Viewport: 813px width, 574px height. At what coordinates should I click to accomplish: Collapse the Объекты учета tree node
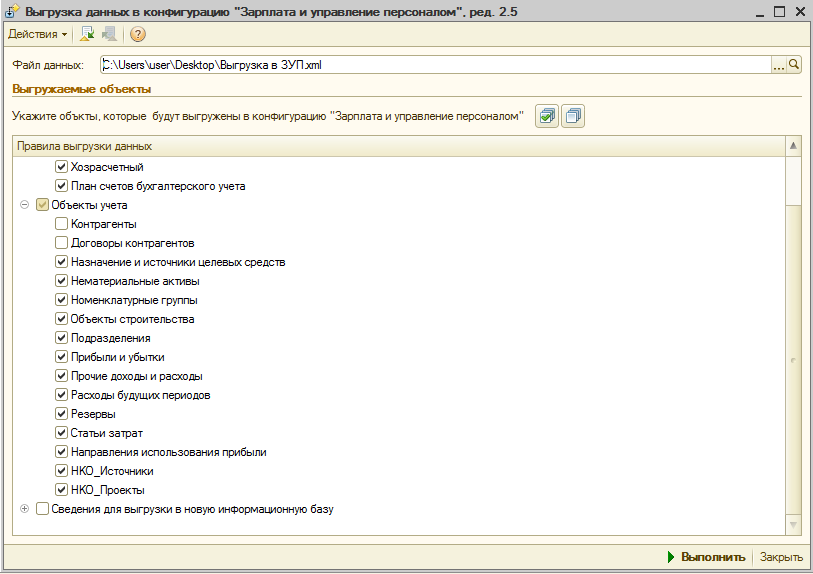click(24, 205)
